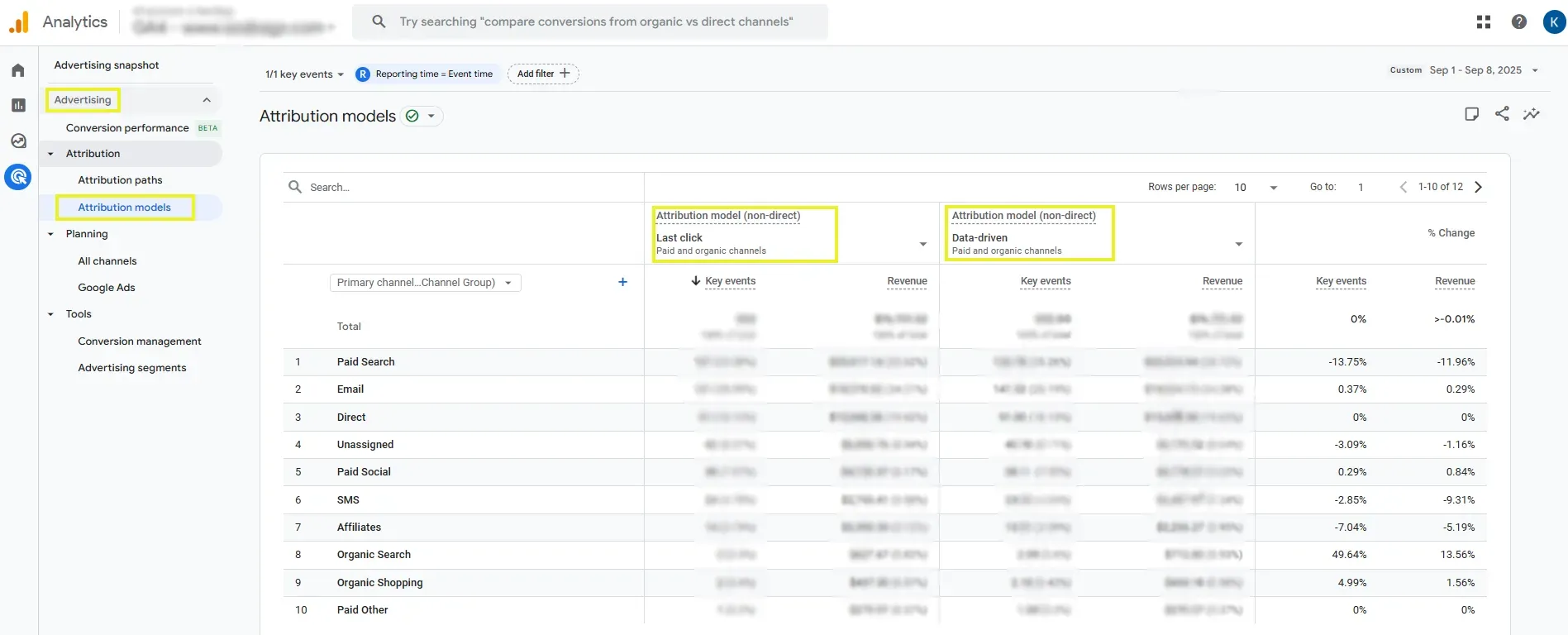Sort by Data-driven Key events column
Image resolution: width=1568 pixels, height=635 pixels.
pos(1046,281)
